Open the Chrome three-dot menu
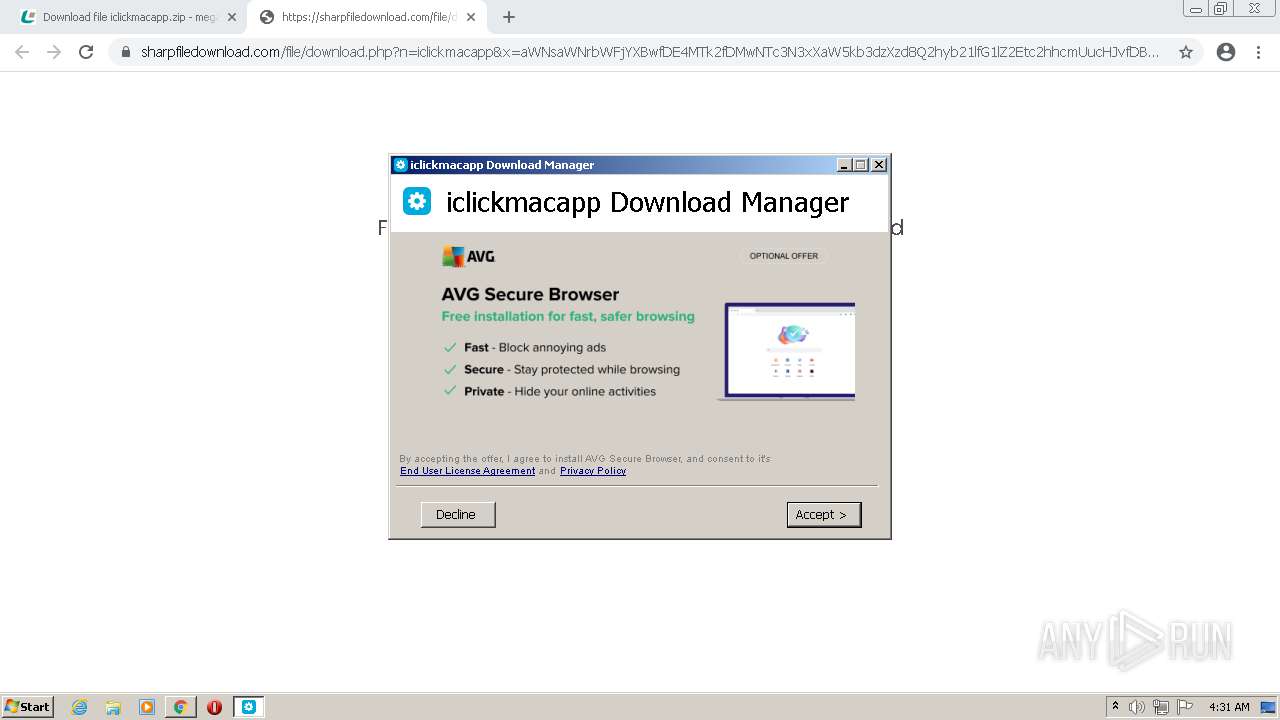The image size is (1280, 720). pyautogui.click(x=1258, y=52)
